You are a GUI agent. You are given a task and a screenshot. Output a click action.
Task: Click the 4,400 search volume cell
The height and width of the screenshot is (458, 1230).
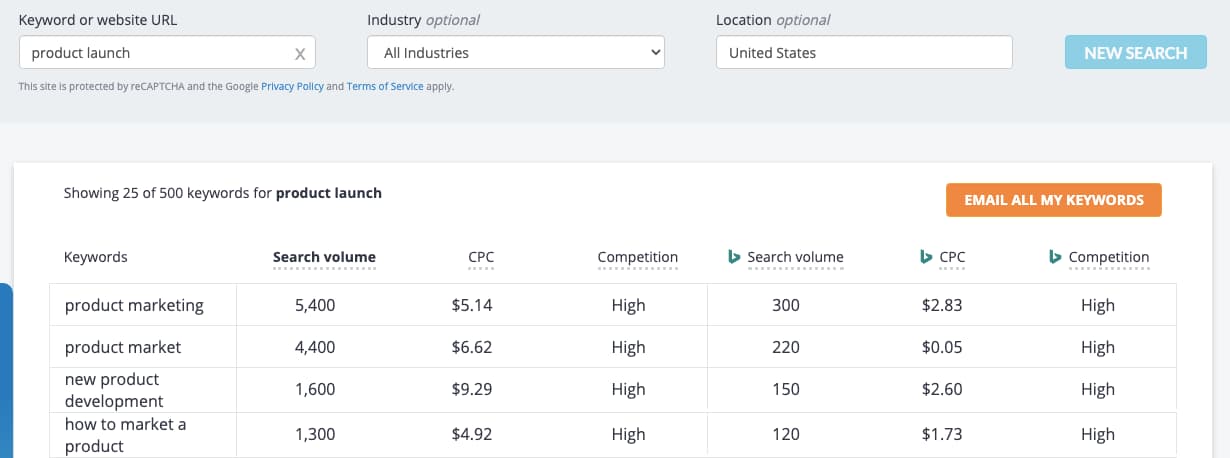click(x=315, y=347)
